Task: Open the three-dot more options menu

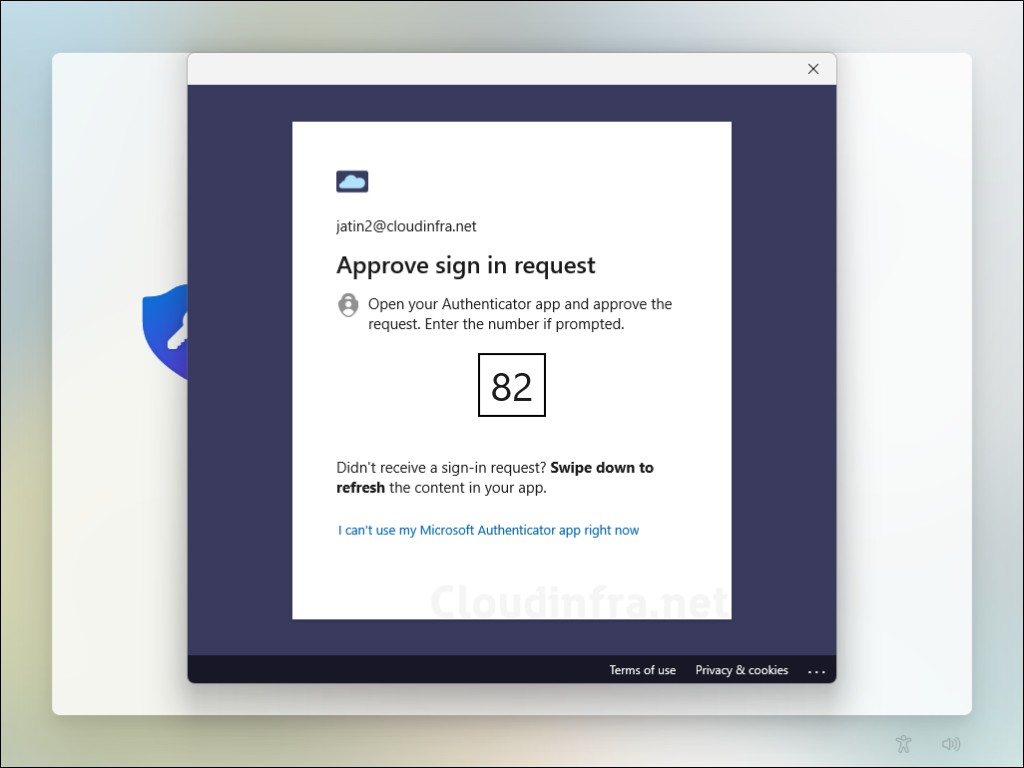Action: point(816,671)
